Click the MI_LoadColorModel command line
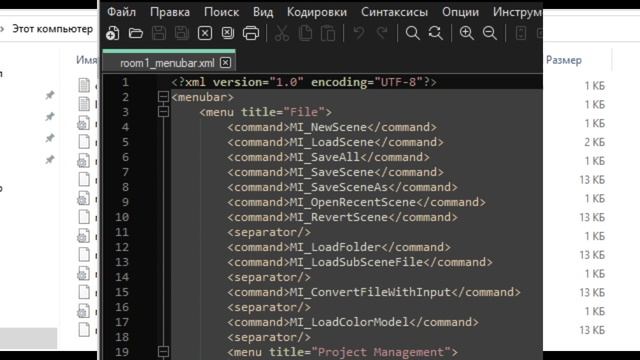The height and width of the screenshot is (360, 640). tap(353, 322)
